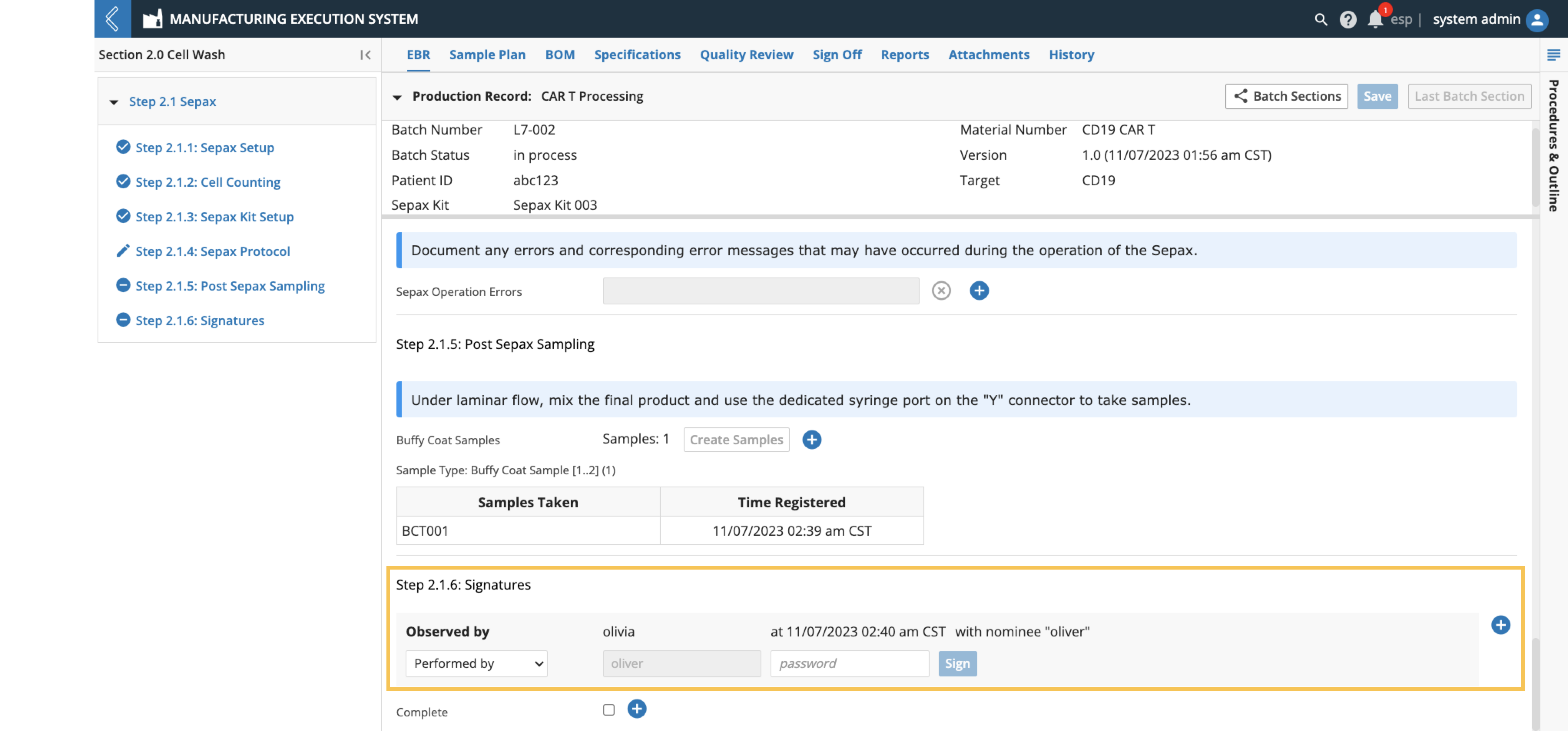The height and width of the screenshot is (731, 1568).
Task: Switch to the EBR tab
Action: pos(418,55)
